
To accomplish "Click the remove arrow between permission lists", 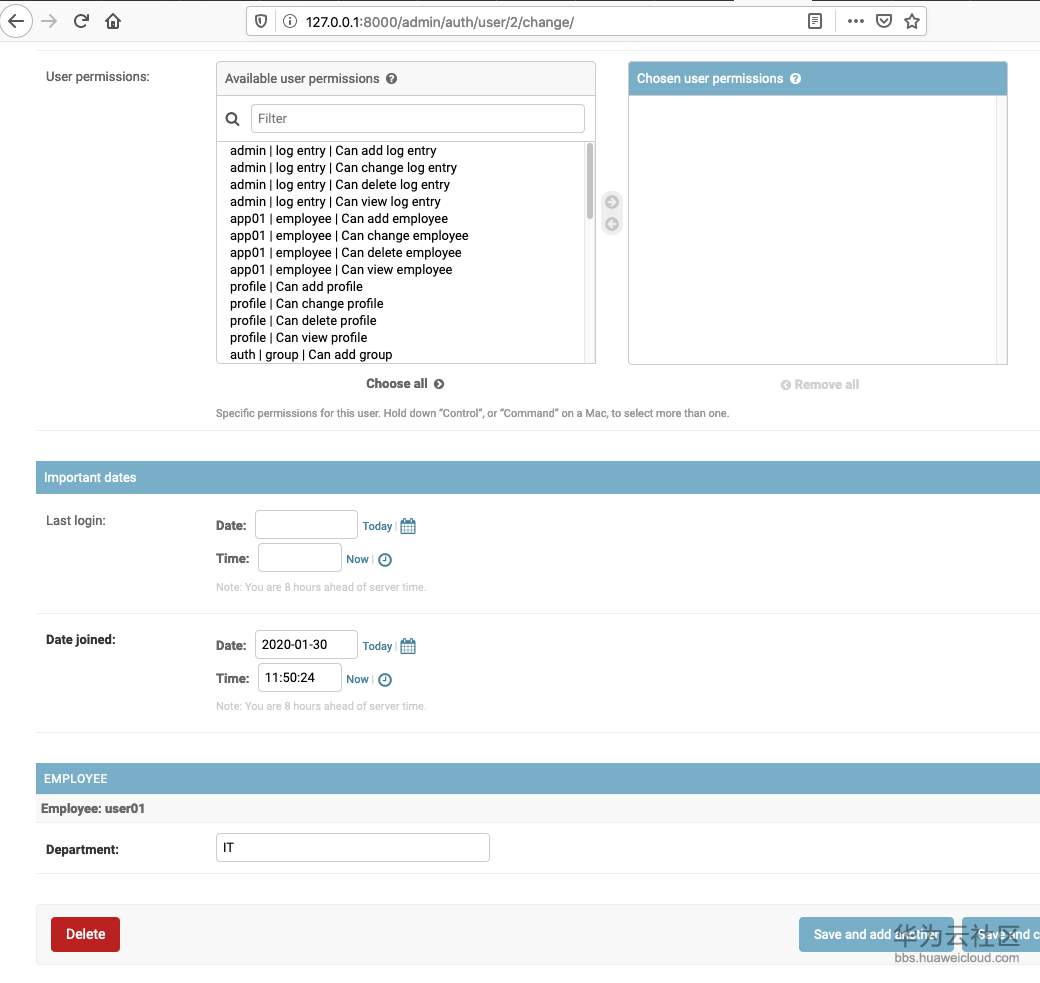I will pyautogui.click(x=612, y=224).
